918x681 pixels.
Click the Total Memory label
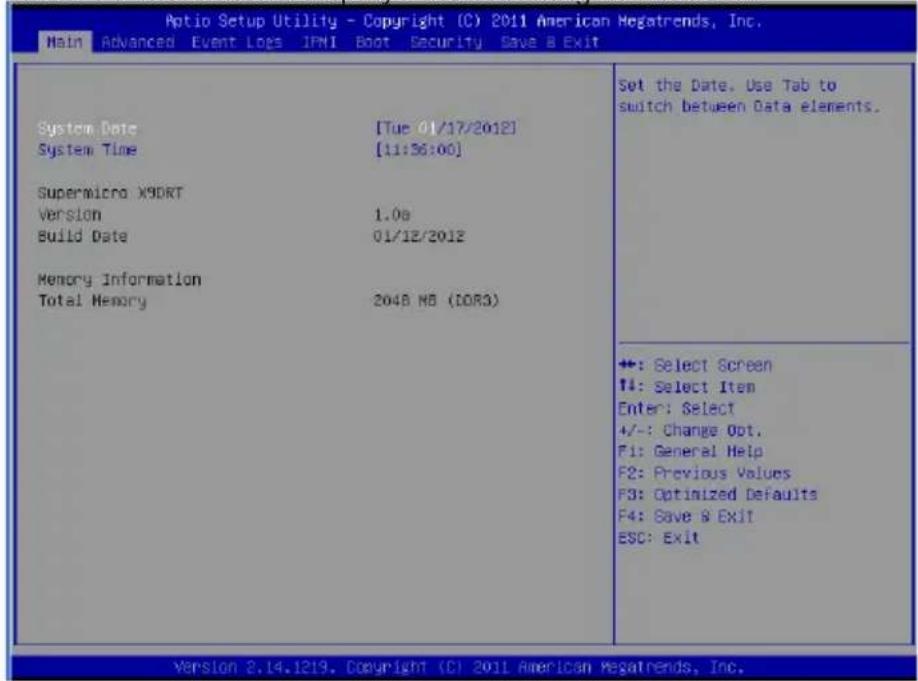[x=92, y=301]
